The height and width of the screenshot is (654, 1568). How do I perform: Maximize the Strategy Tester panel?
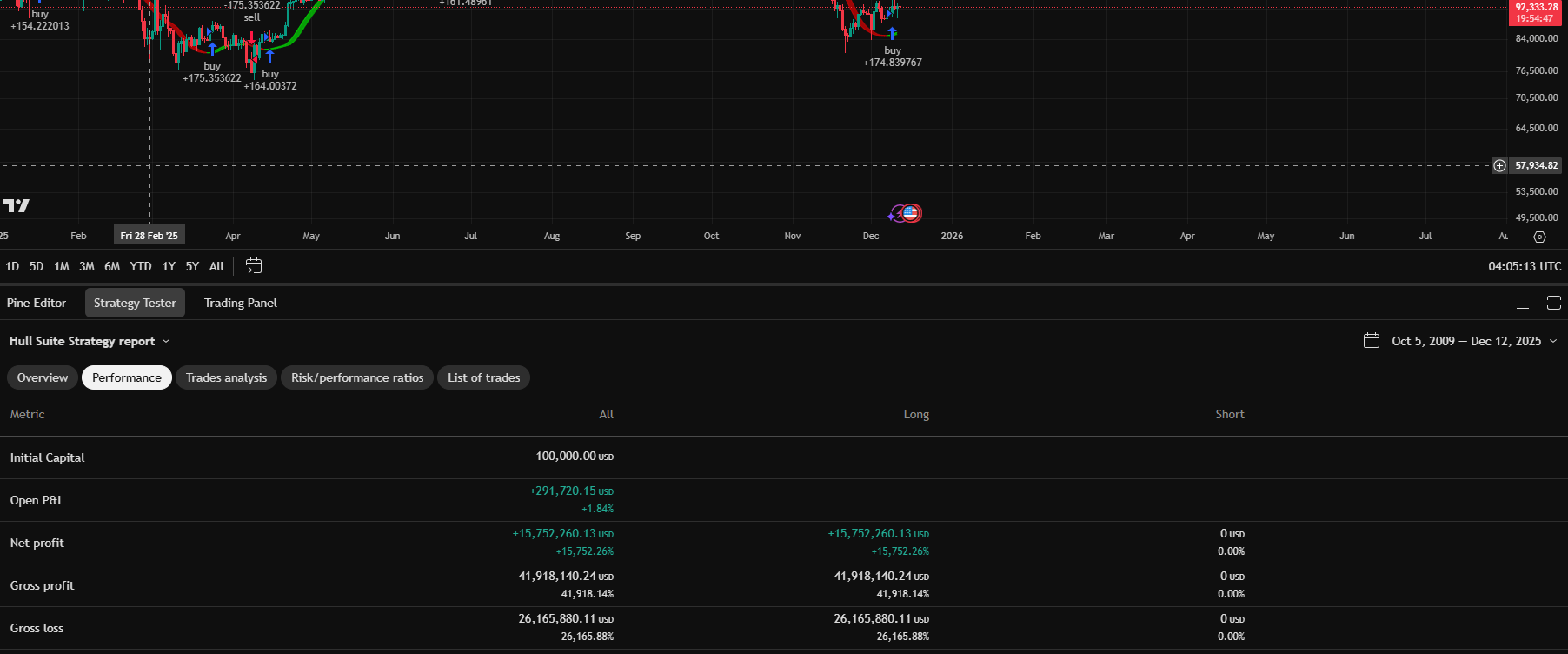(x=1554, y=303)
